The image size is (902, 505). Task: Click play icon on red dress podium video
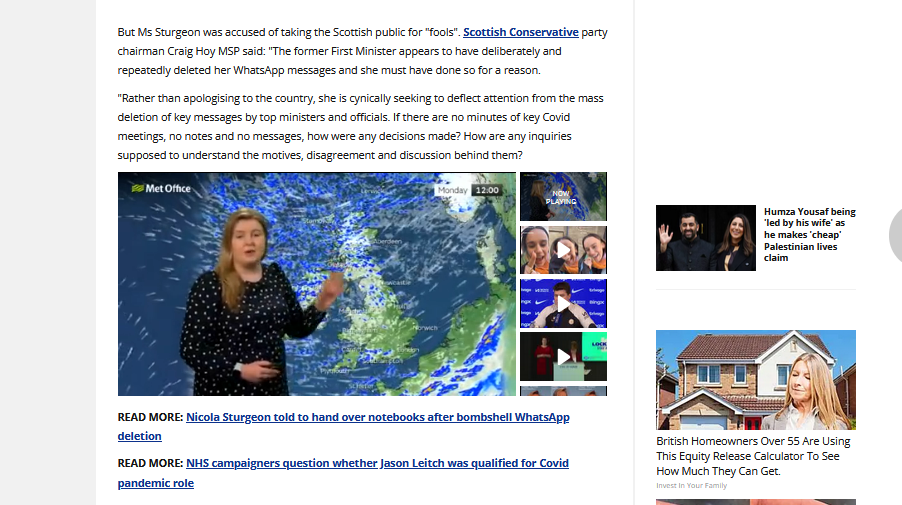point(563,357)
